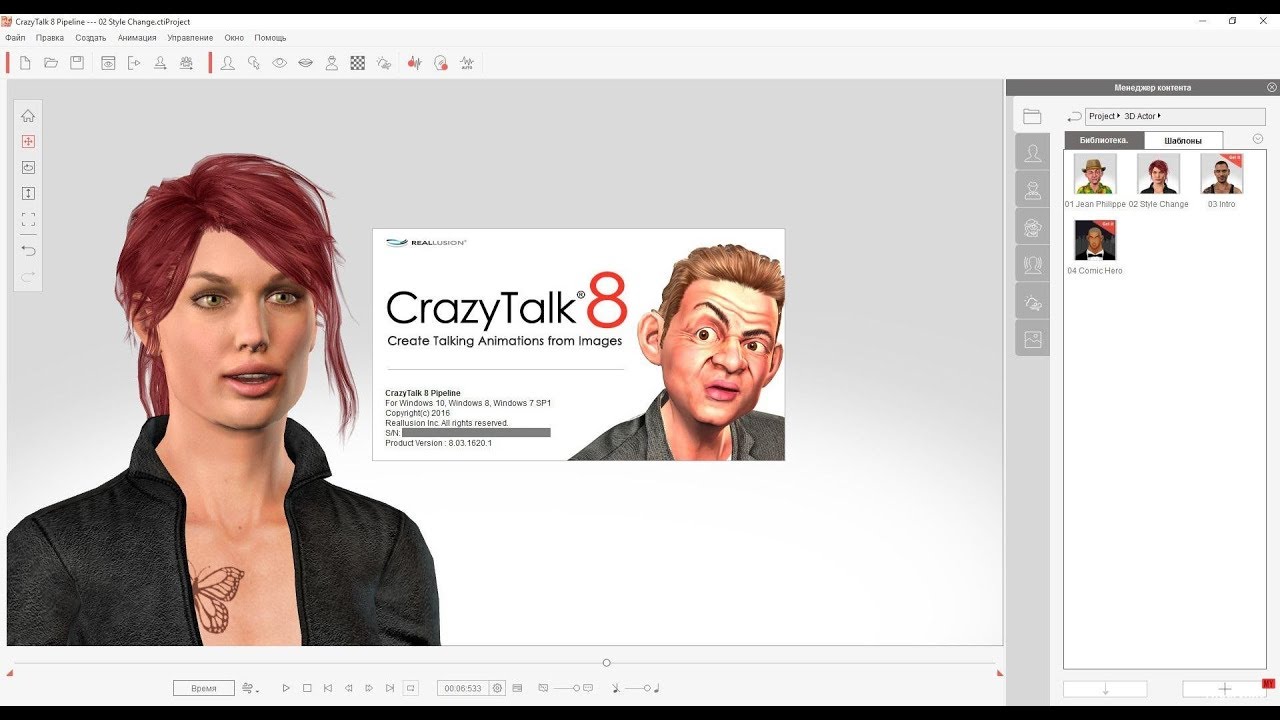Image resolution: width=1280 pixels, height=720 pixels.
Task: Open the wind motion dropdown near Время
Action: coord(251,688)
